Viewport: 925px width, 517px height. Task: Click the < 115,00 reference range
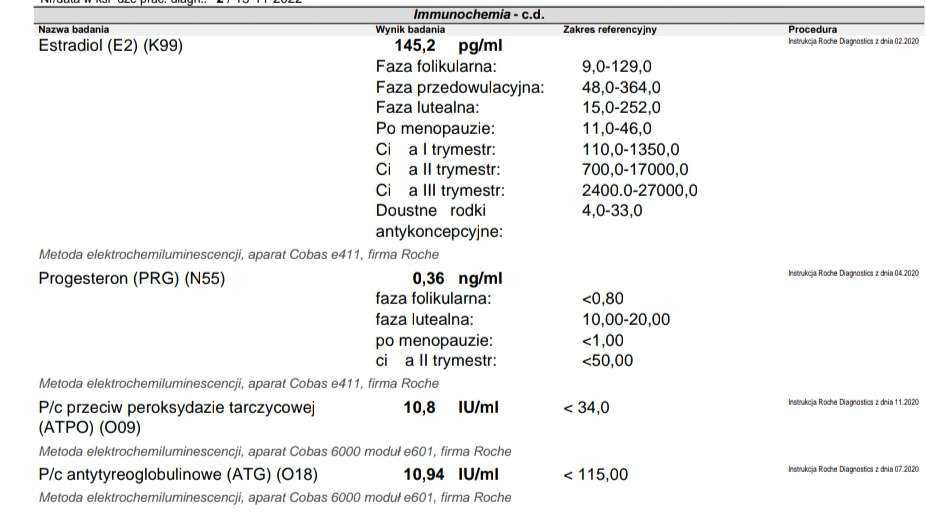click(596, 474)
